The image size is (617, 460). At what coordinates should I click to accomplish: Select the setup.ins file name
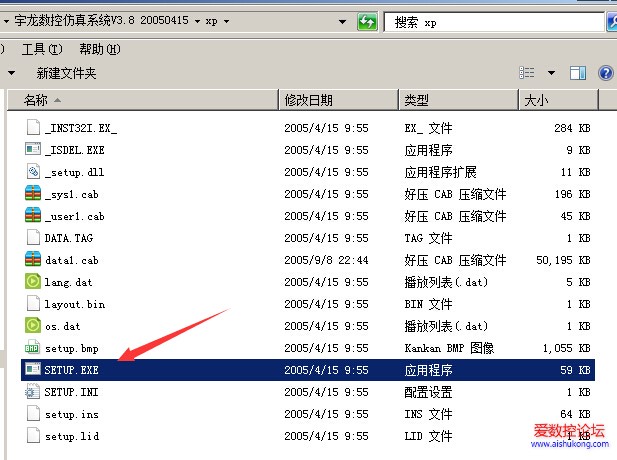pos(72,414)
